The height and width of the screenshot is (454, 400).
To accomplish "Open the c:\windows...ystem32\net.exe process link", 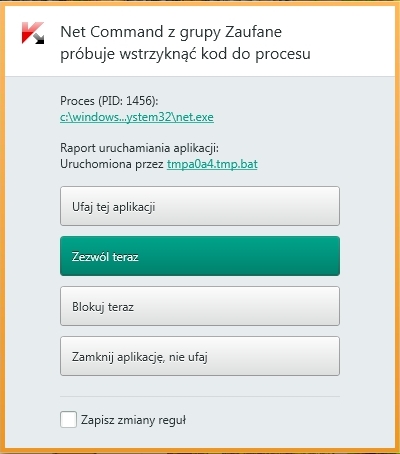I will (x=137, y=117).
